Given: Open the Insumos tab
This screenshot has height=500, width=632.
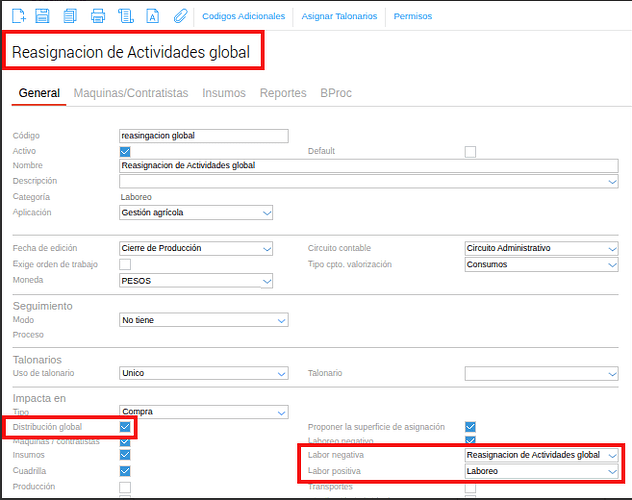Looking at the screenshot, I should tap(224, 93).
